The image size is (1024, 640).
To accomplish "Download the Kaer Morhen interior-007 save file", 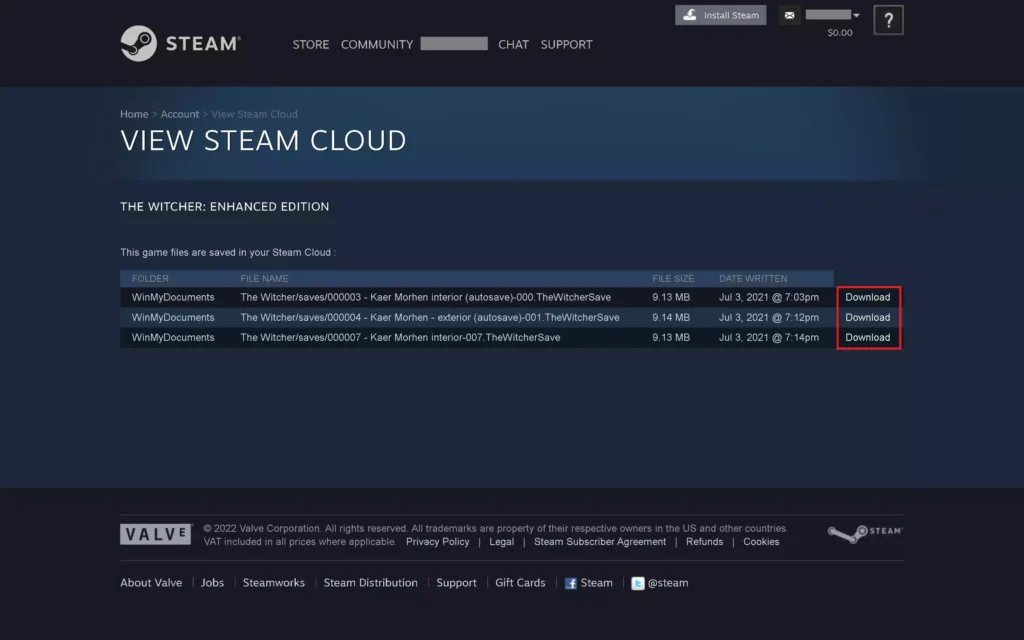I will (x=867, y=338).
